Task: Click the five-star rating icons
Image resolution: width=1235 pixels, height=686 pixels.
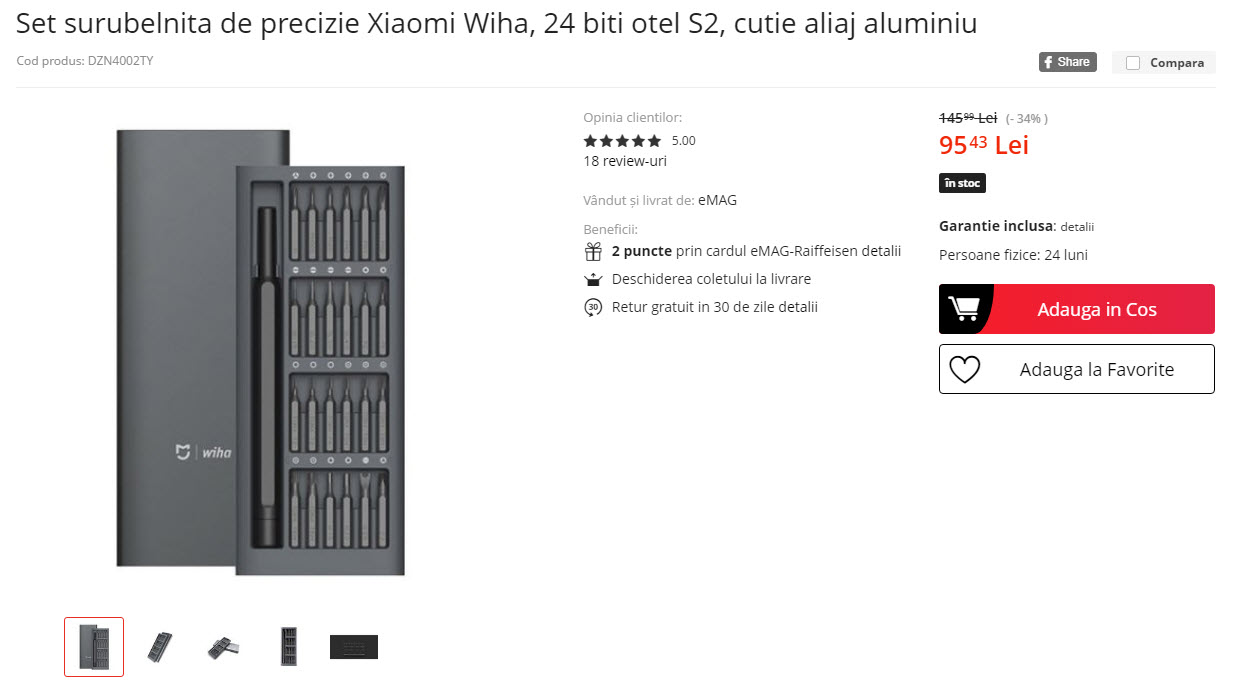Action: 622,141
